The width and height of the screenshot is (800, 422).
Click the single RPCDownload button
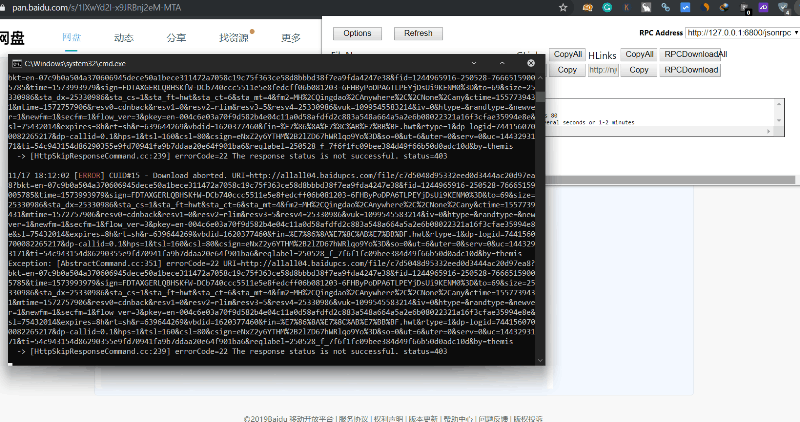tap(691, 70)
